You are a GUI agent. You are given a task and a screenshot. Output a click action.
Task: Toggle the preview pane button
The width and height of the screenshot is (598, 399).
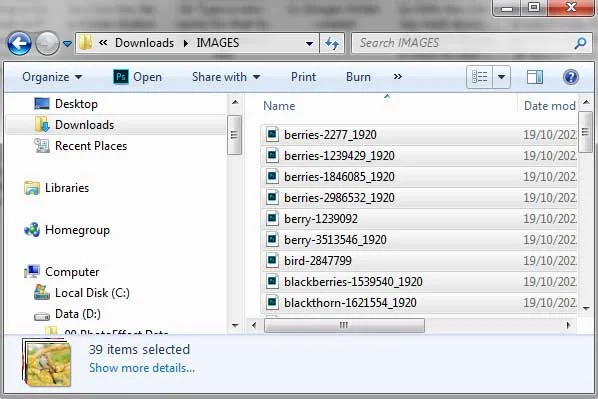coord(535,77)
